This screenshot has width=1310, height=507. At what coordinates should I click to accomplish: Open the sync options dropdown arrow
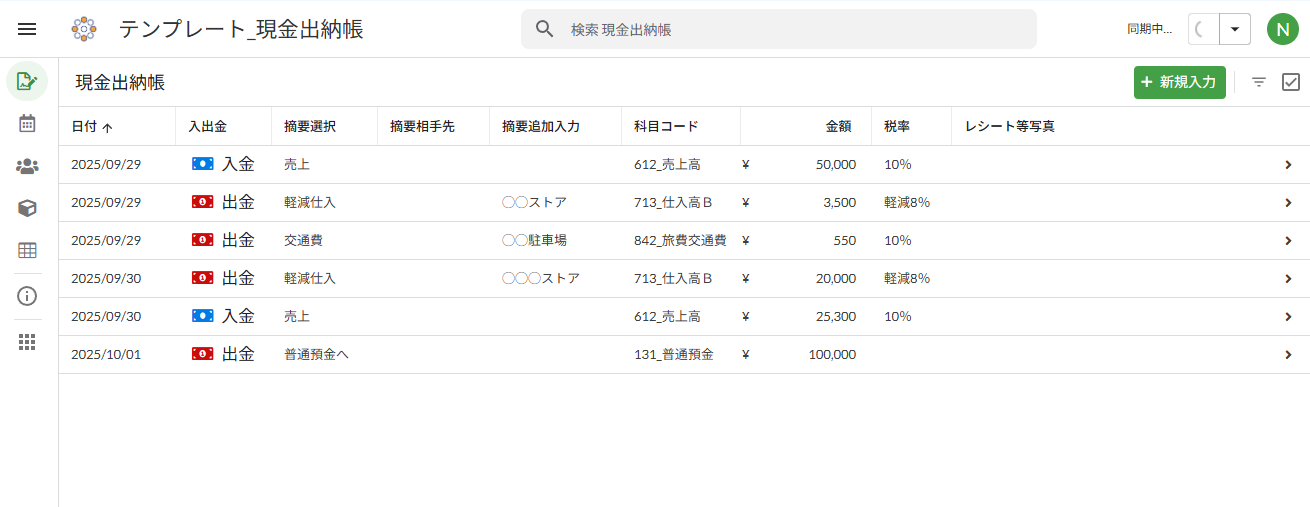point(1235,29)
